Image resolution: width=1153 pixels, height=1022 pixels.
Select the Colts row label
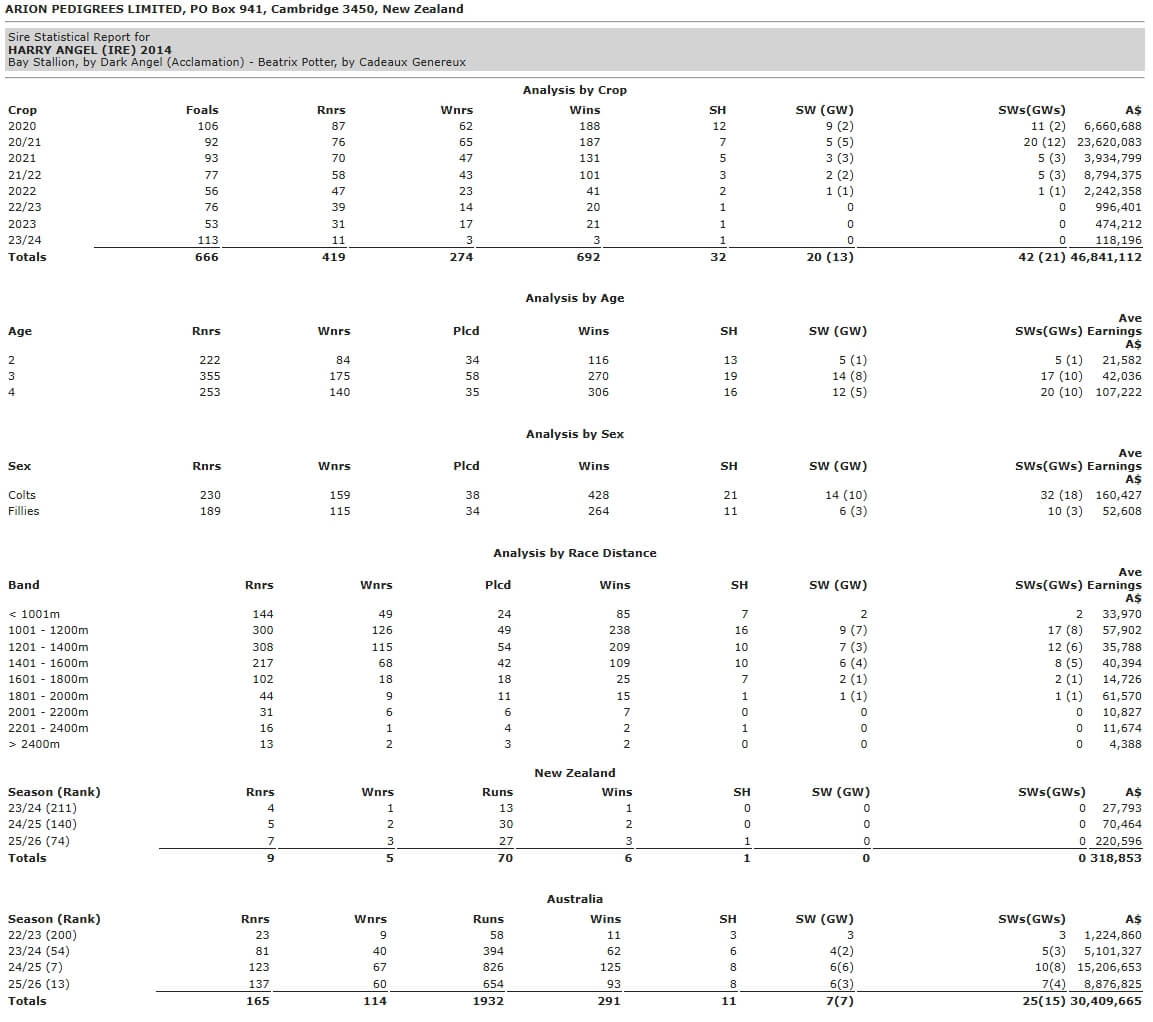tap(22, 495)
